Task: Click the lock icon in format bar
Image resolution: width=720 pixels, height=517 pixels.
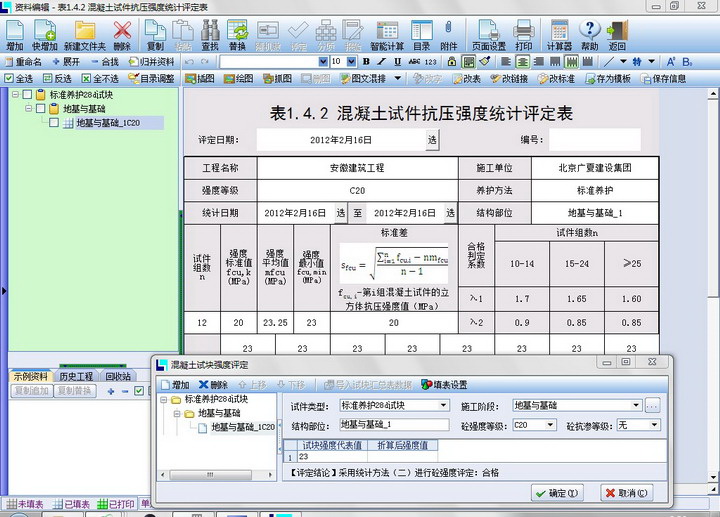Action: pos(452,62)
